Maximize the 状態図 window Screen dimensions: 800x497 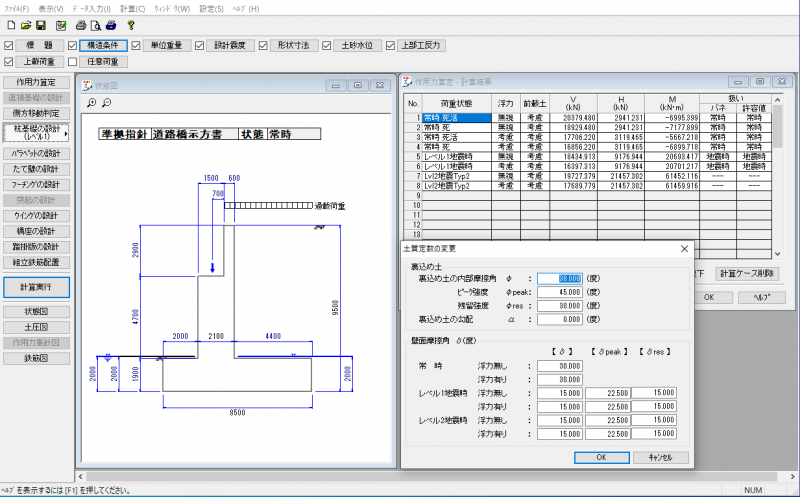point(358,85)
